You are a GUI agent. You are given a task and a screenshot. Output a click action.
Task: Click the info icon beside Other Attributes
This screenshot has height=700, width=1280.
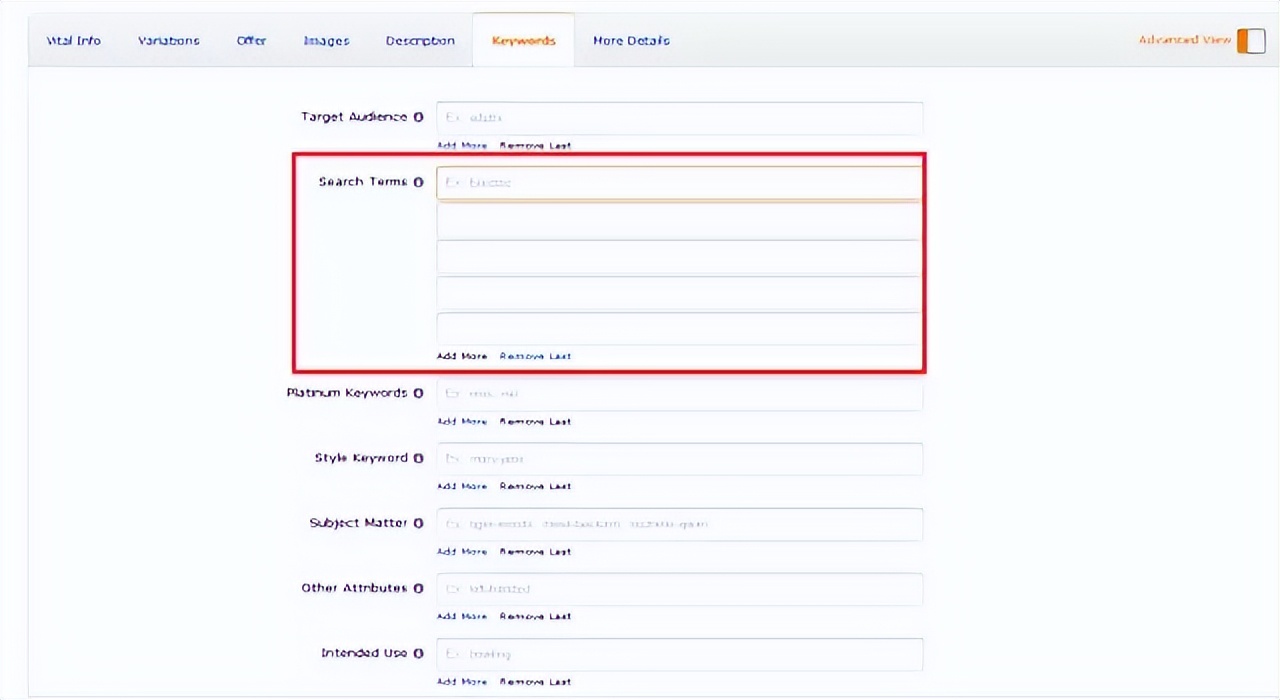[x=418, y=588]
